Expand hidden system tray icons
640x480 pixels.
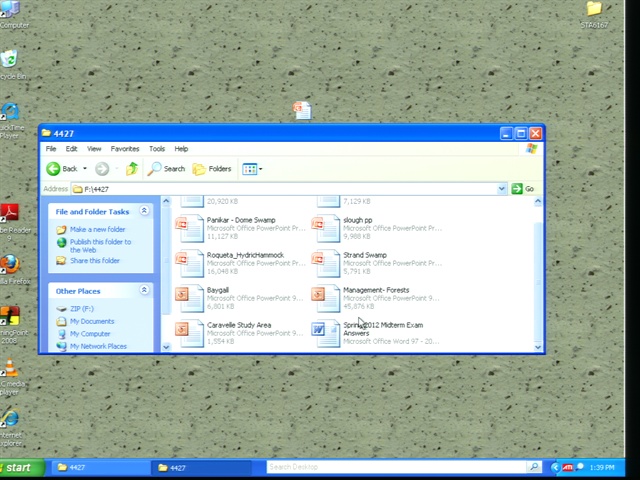(555, 467)
